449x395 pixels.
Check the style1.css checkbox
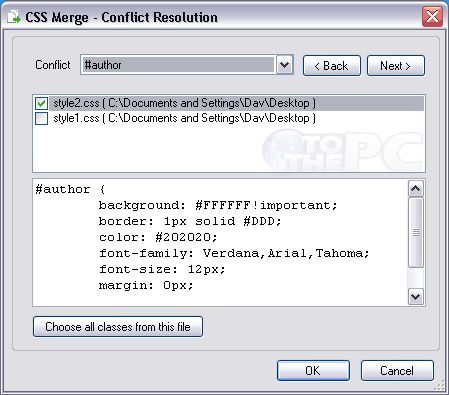(41, 118)
